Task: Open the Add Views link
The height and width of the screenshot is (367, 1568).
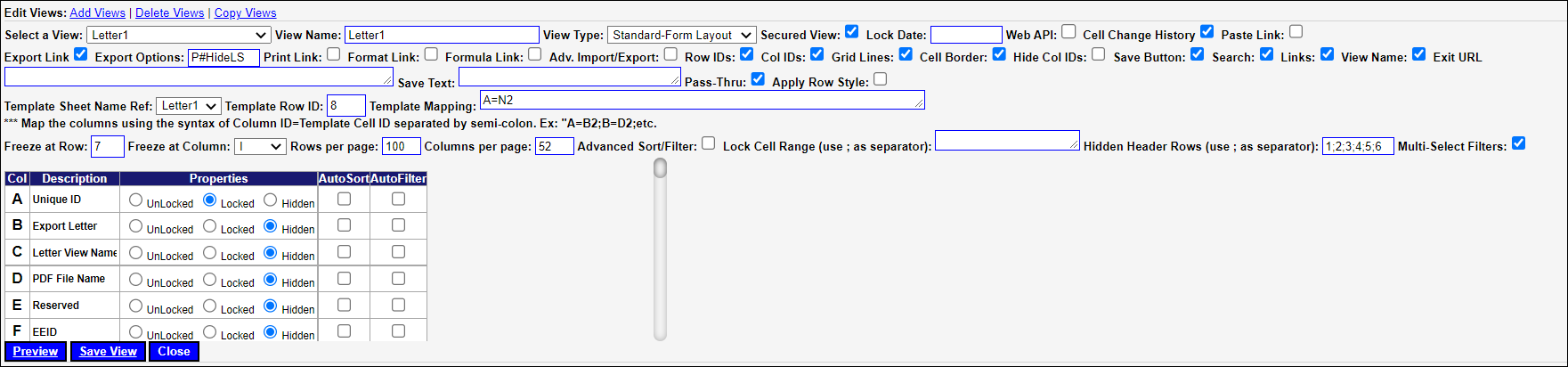Action: [97, 12]
